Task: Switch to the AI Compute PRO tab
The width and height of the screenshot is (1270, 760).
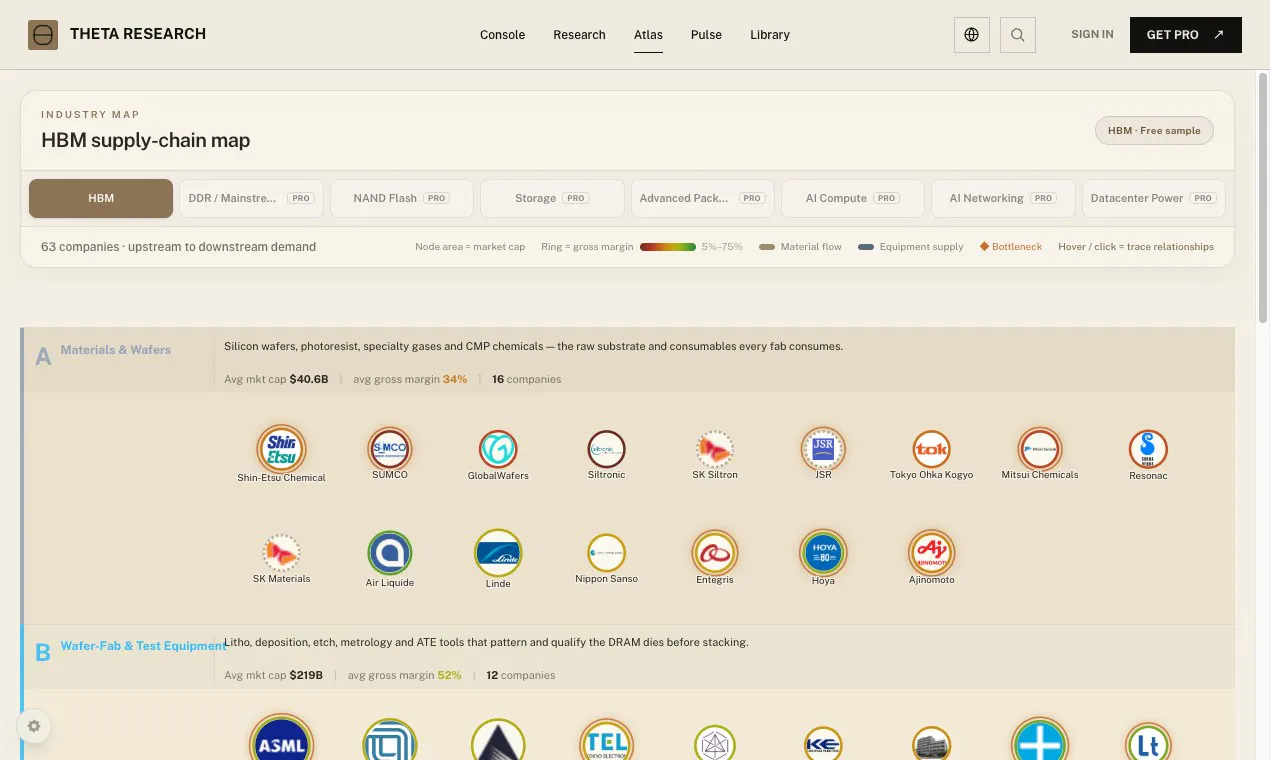Action: (x=853, y=198)
